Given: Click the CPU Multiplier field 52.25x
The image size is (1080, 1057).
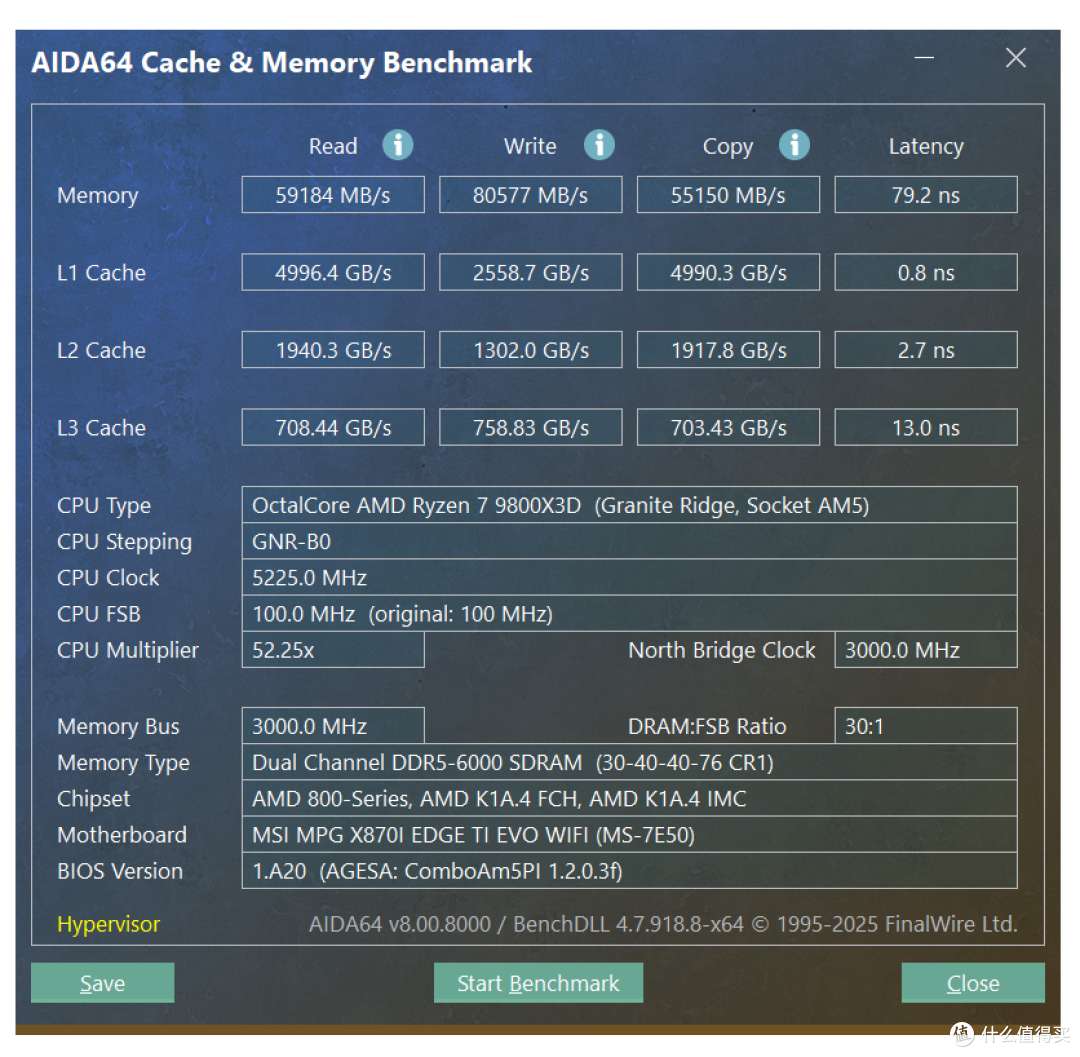Looking at the screenshot, I should coord(333,649).
